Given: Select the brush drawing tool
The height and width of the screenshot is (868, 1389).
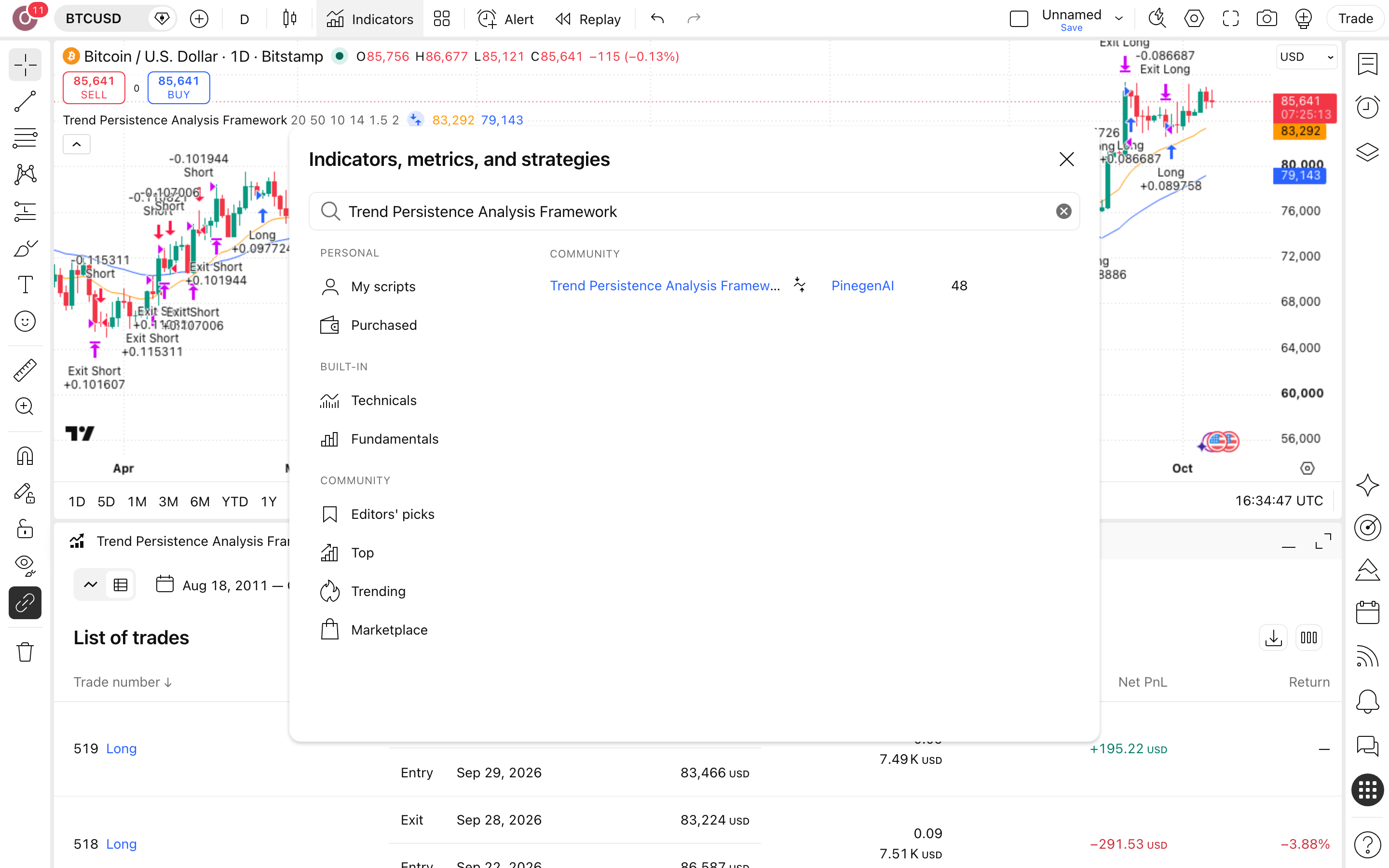Looking at the screenshot, I should tap(25, 248).
